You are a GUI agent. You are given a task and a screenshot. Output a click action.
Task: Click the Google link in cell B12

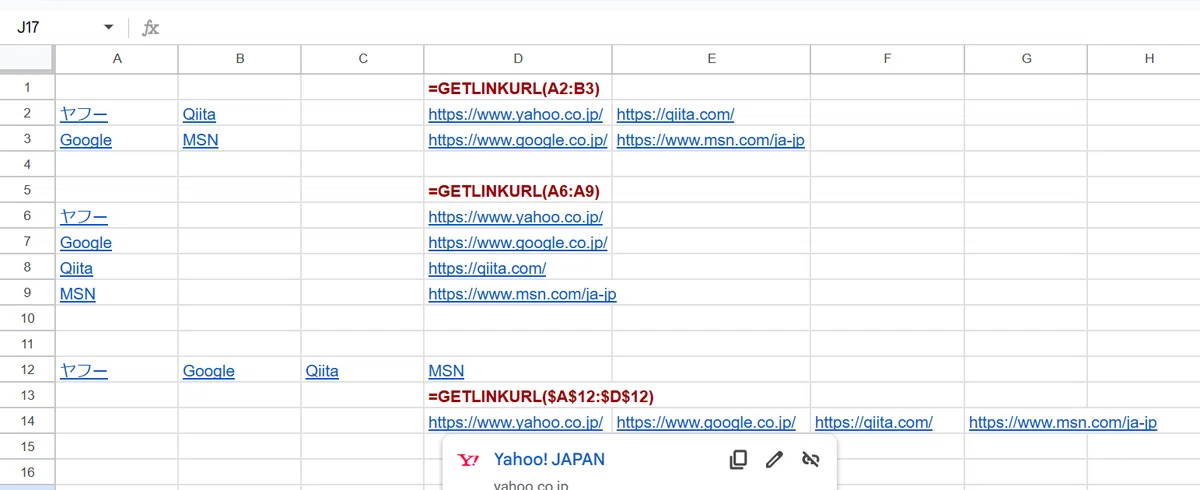click(x=209, y=371)
